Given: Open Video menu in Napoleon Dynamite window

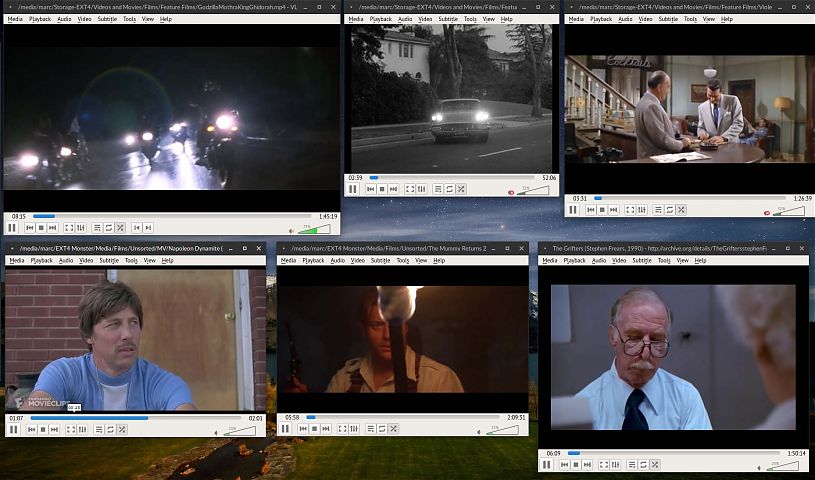Looking at the screenshot, I should 86,261.
